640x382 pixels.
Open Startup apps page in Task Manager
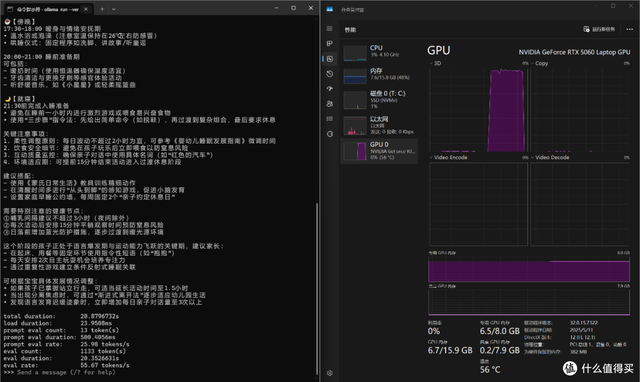point(330,89)
